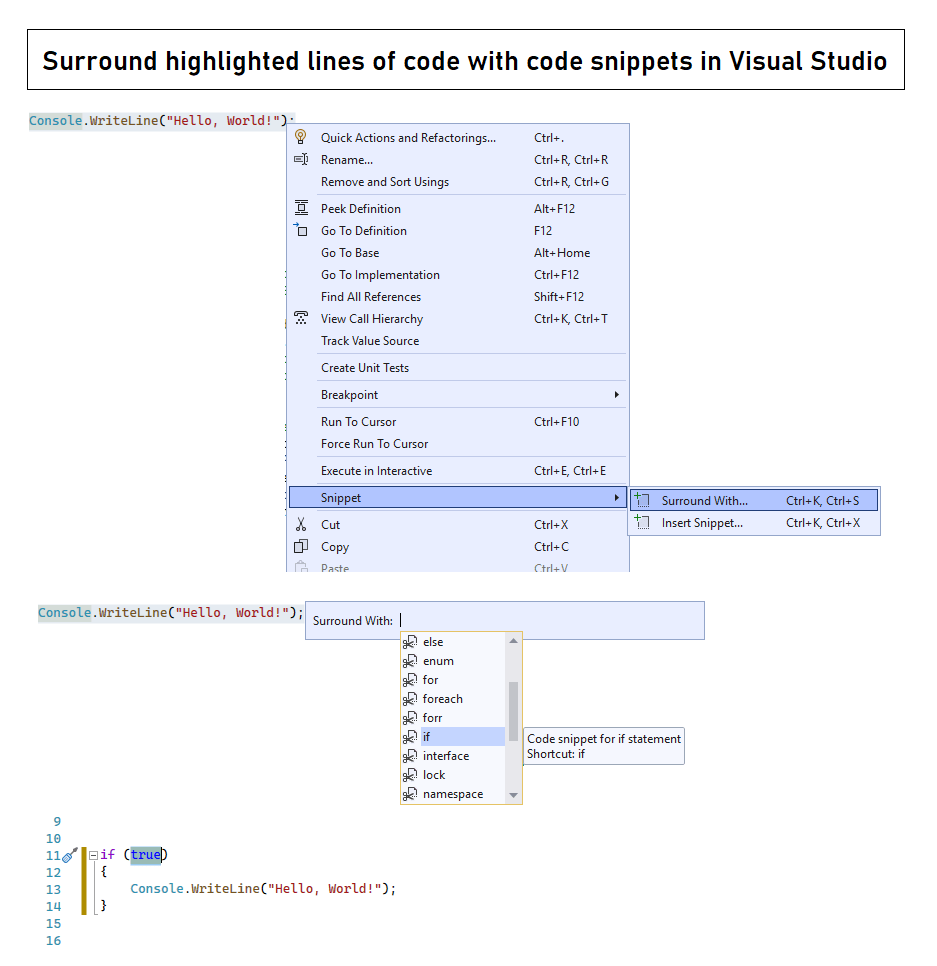The height and width of the screenshot is (966, 937).
Task: Select Go To Base
Action: [458, 253]
